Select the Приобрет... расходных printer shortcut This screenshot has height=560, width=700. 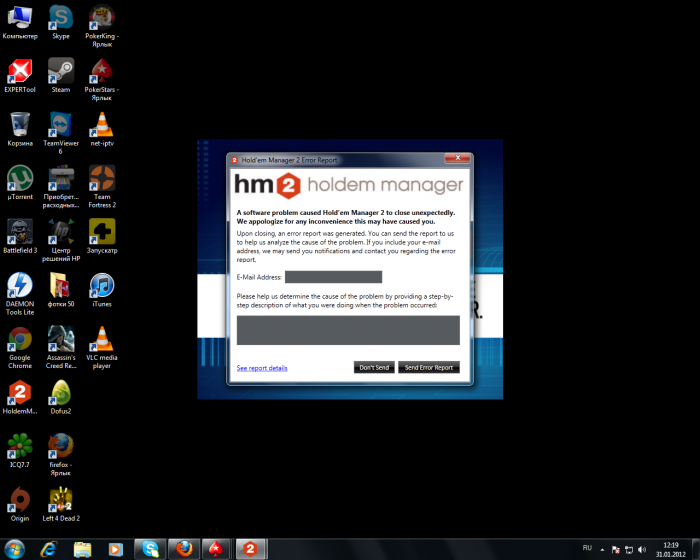click(61, 187)
